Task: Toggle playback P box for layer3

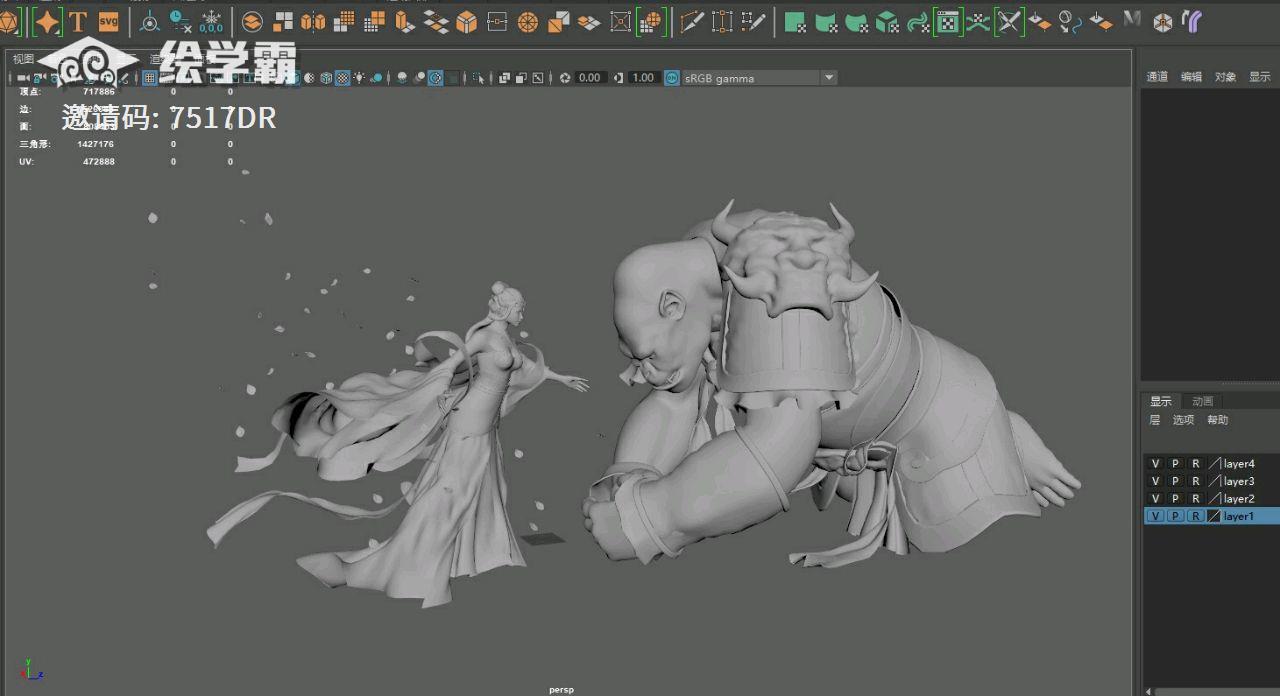Action: click(1175, 481)
